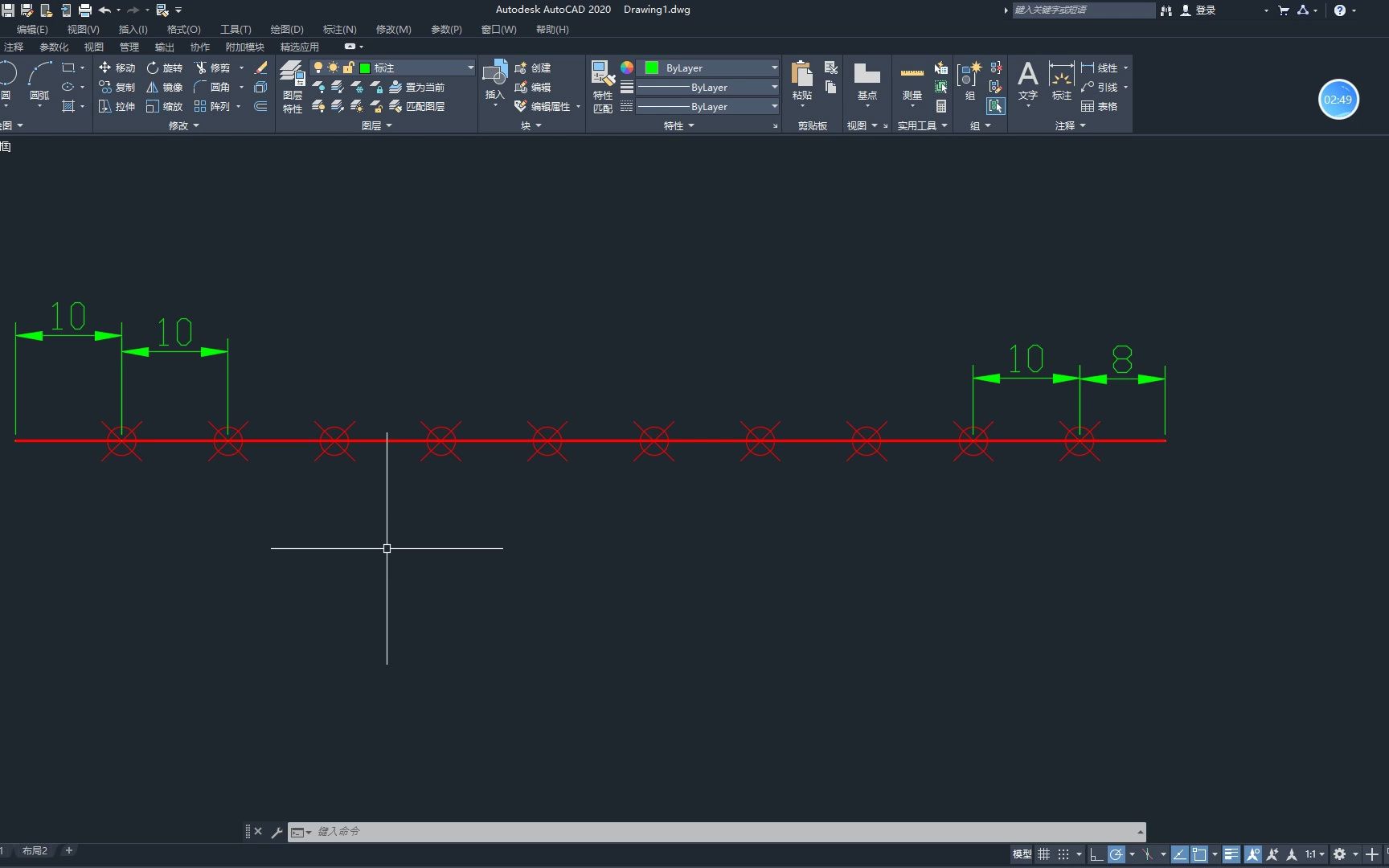
Task: Open the Insert block (插入) tool
Action: tap(494, 81)
